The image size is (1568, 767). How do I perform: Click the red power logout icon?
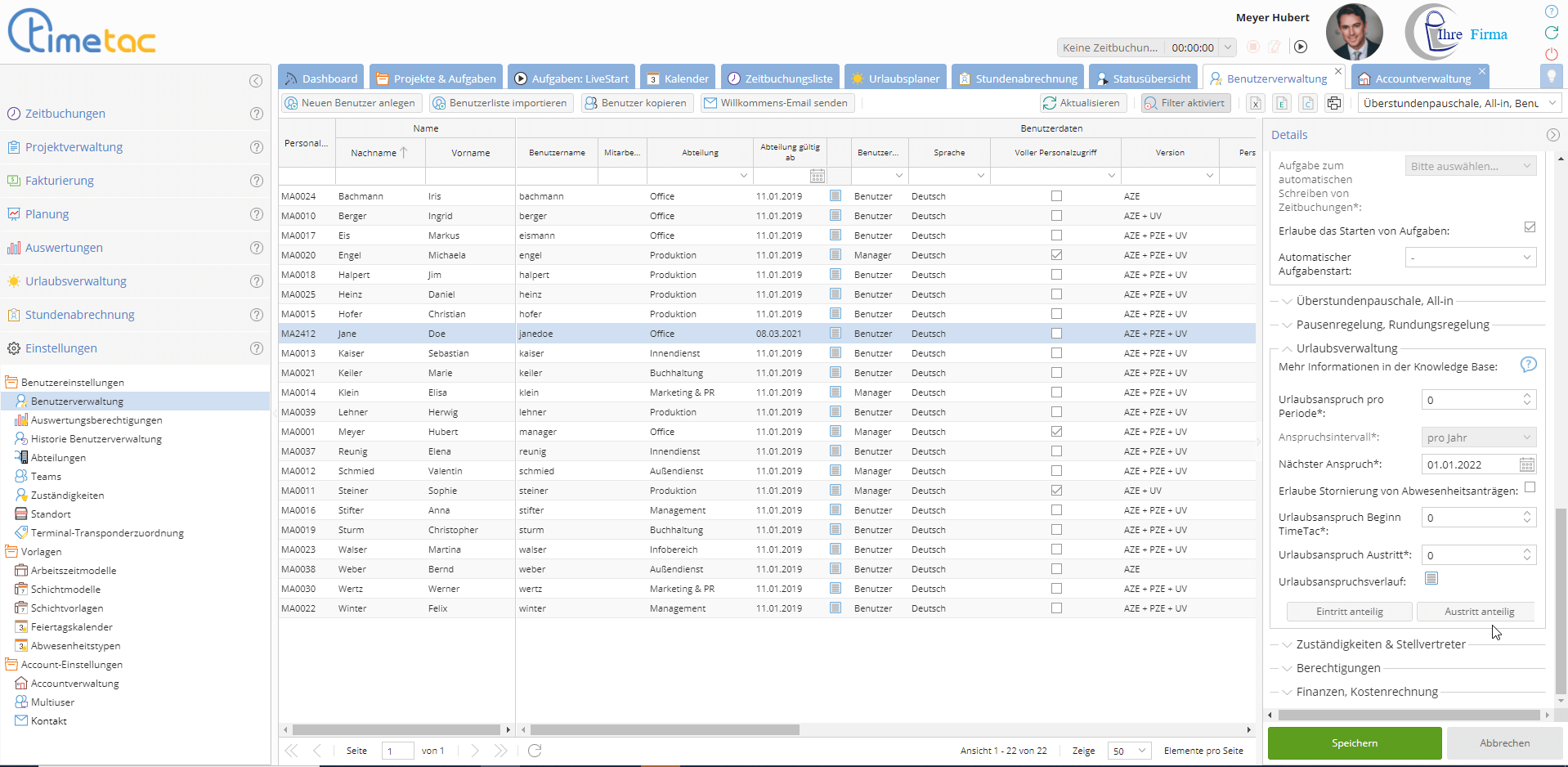click(1551, 54)
